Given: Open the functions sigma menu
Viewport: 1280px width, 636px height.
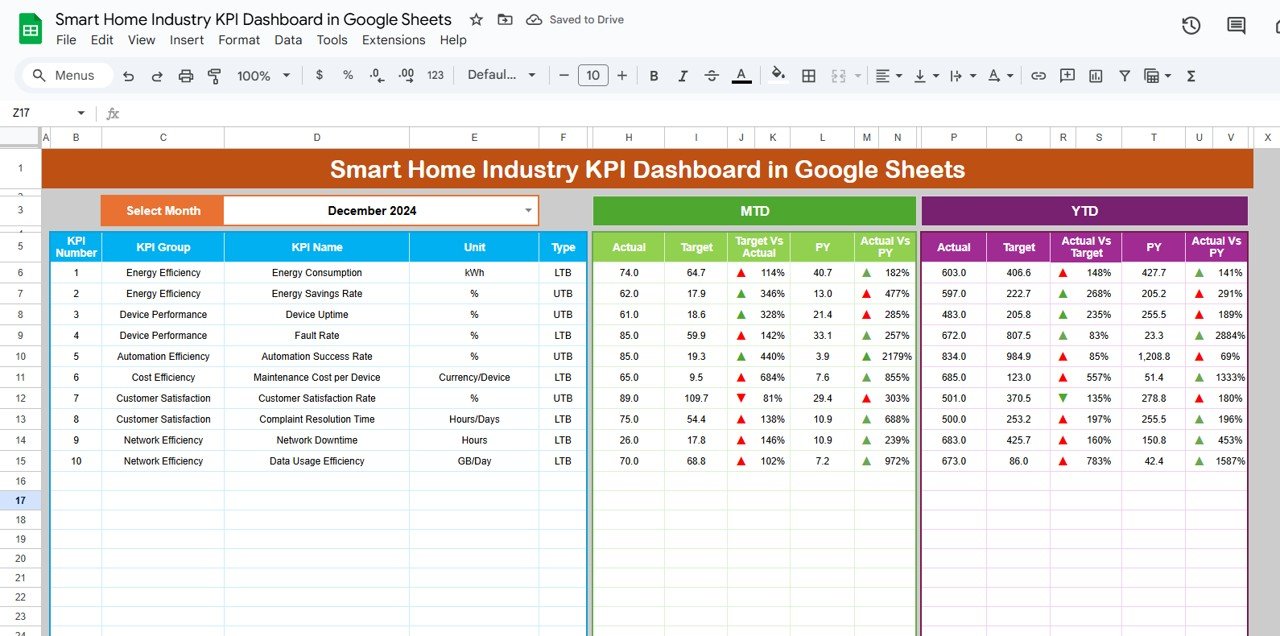Looking at the screenshot, I should coord(1191,76).
